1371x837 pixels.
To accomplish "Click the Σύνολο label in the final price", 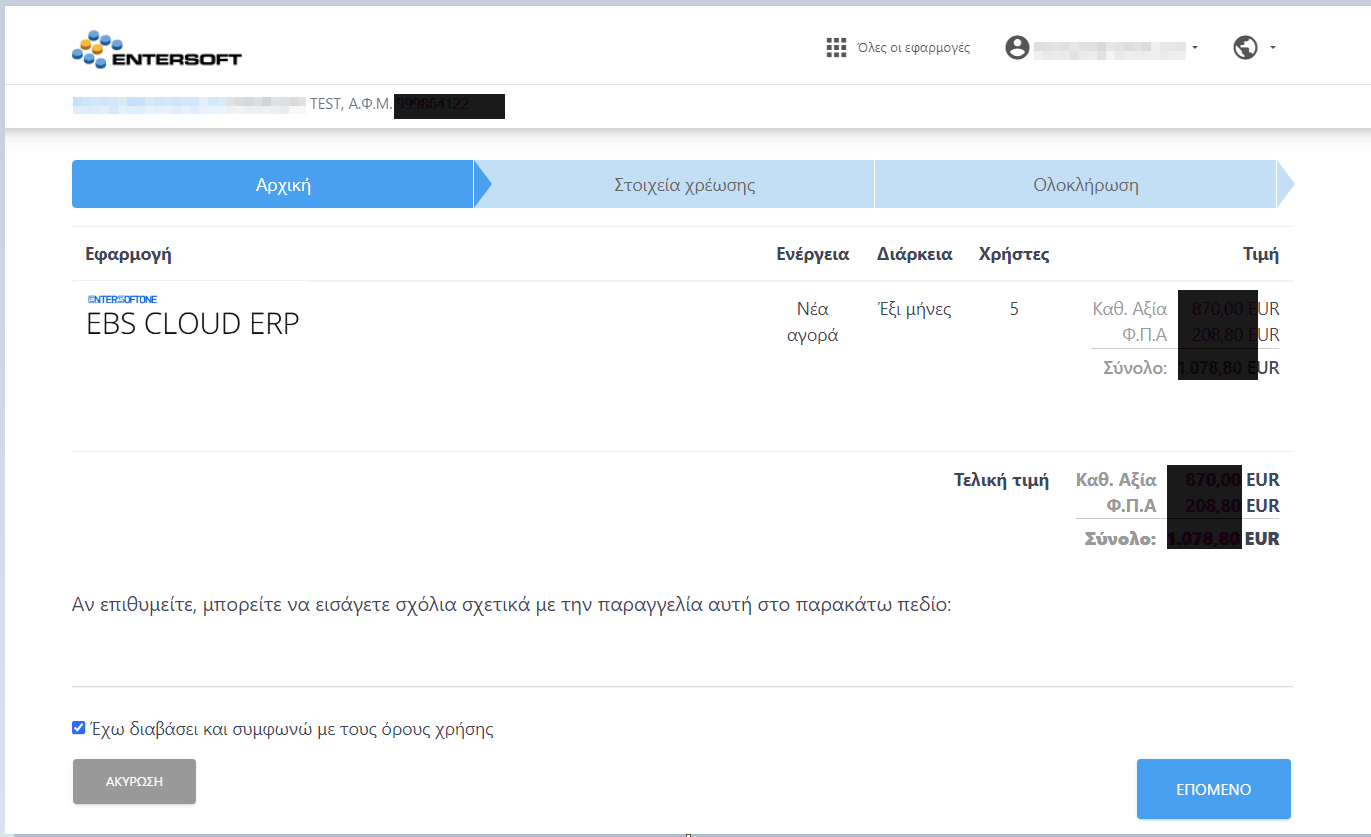I will click(1121, 540).
